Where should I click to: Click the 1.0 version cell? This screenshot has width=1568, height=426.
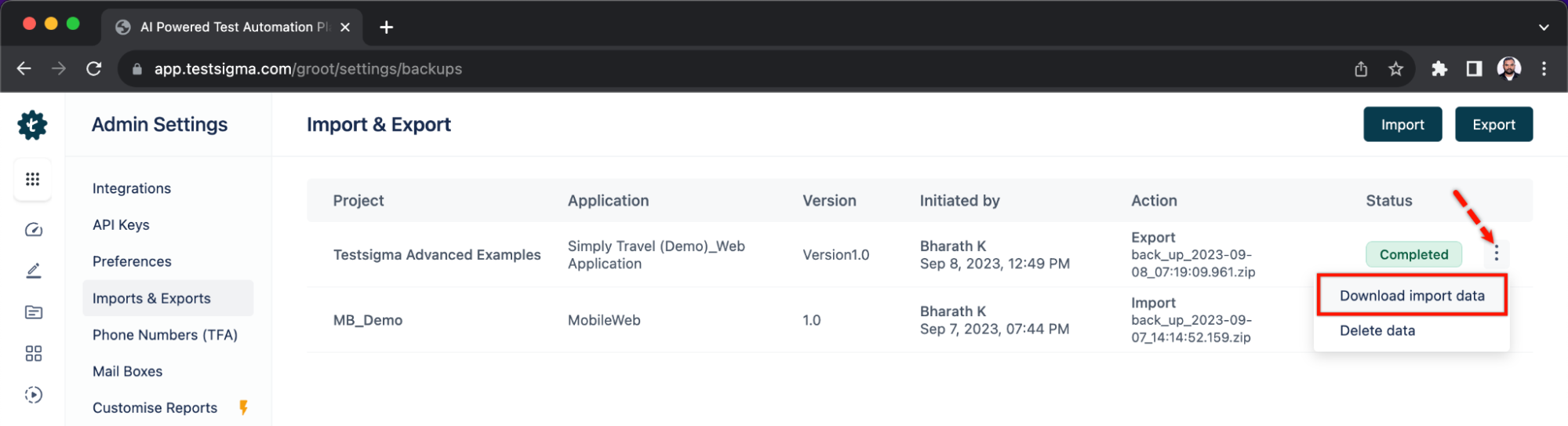[x=812, y=320]
